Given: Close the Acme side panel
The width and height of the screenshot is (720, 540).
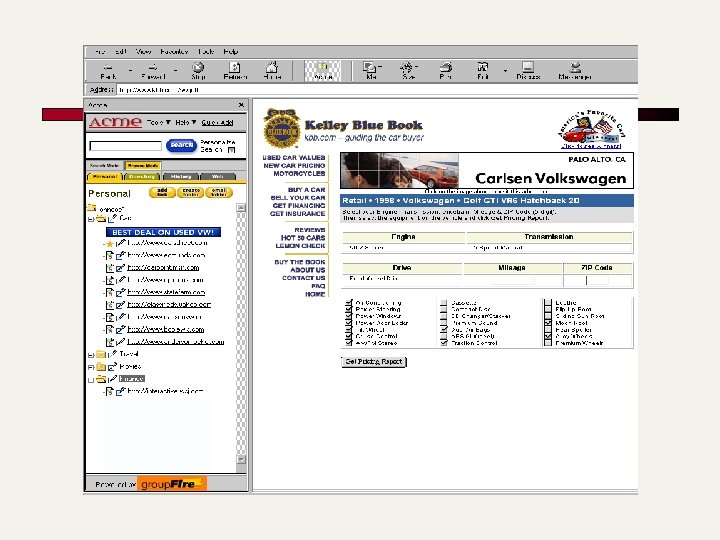Looking at the screenshot, I should [242, 105].
